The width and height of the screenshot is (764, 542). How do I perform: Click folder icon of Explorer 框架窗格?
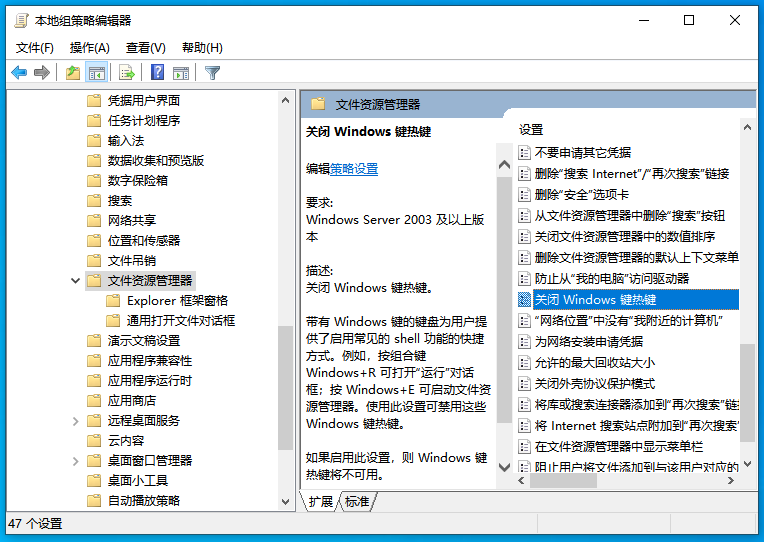click(x=113, y=301)
